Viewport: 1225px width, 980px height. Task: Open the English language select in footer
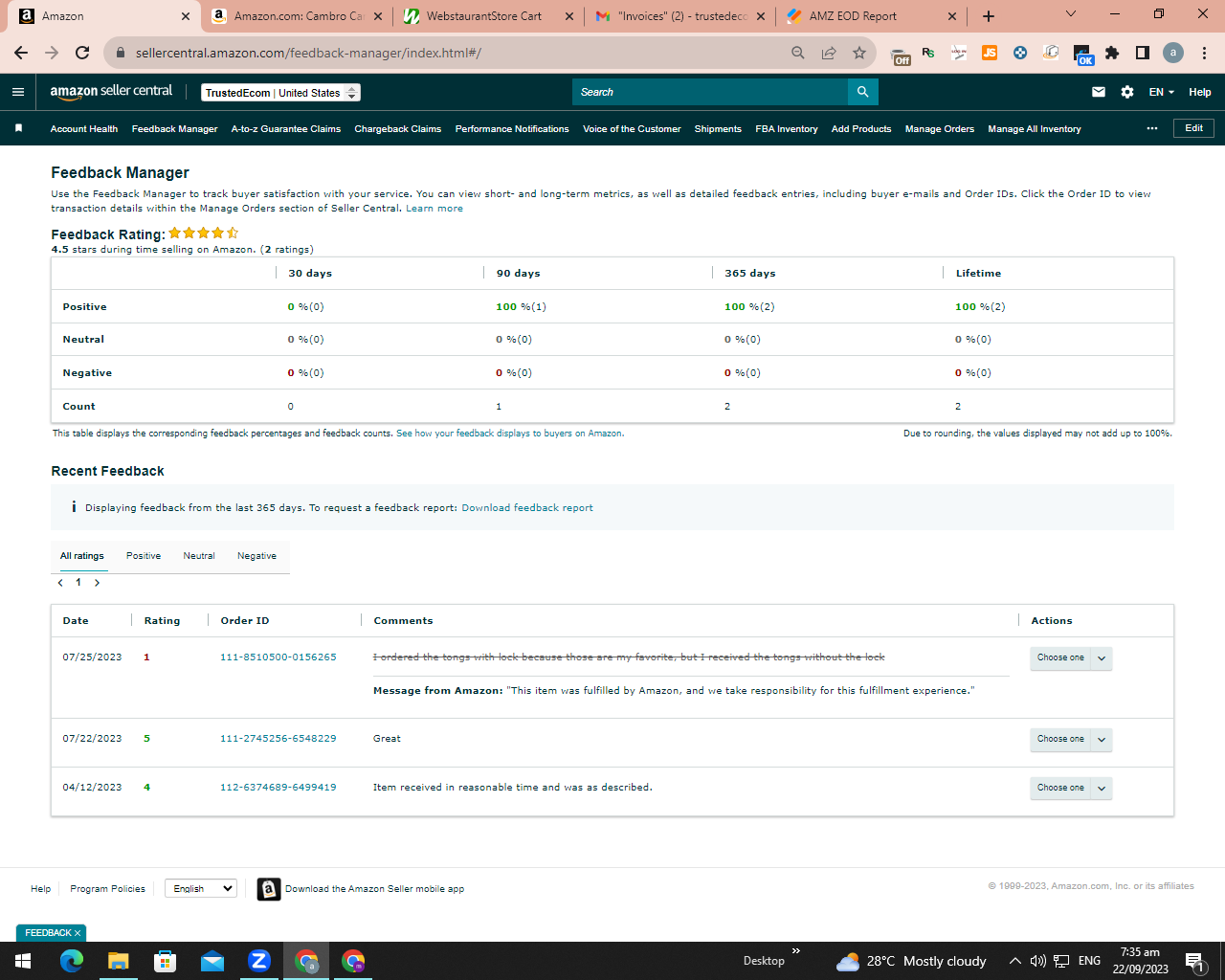pyautogui.click(x=201, y=888)
